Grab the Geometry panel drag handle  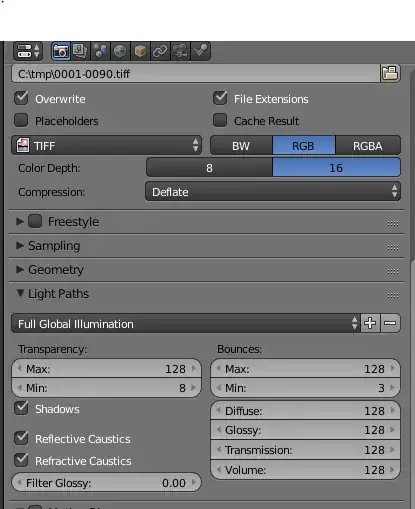pyautogui.click(x=393, y=271)
